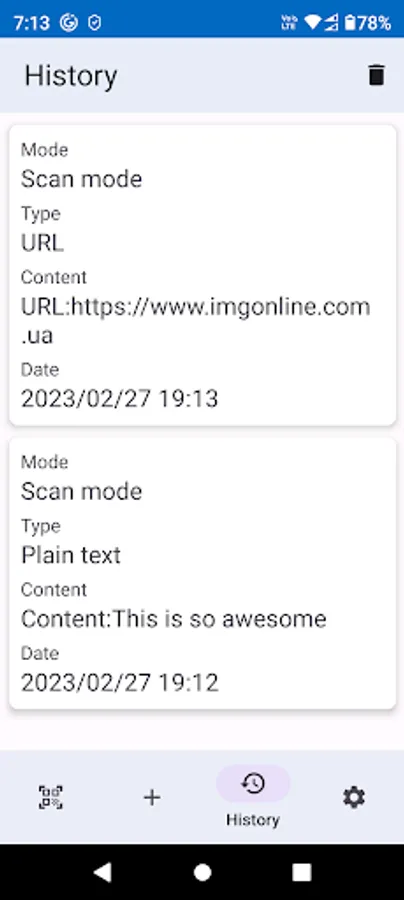Tap the Android home circle button
The width and height of the screenshot is (404, 900).
[x=202, y=872]
